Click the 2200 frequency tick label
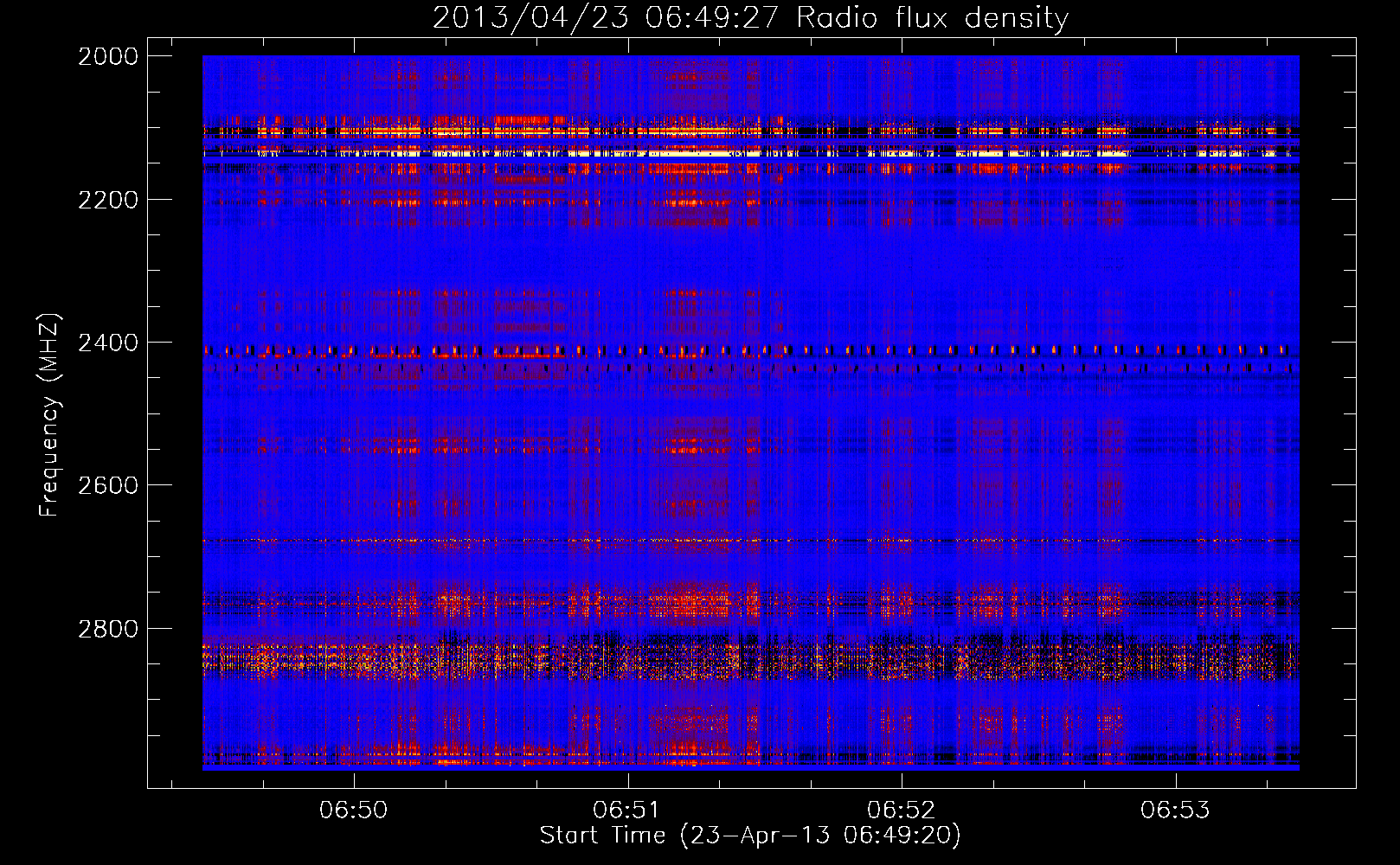Image resolution: width=1400 pixels, height=865 pixels. 108,200
